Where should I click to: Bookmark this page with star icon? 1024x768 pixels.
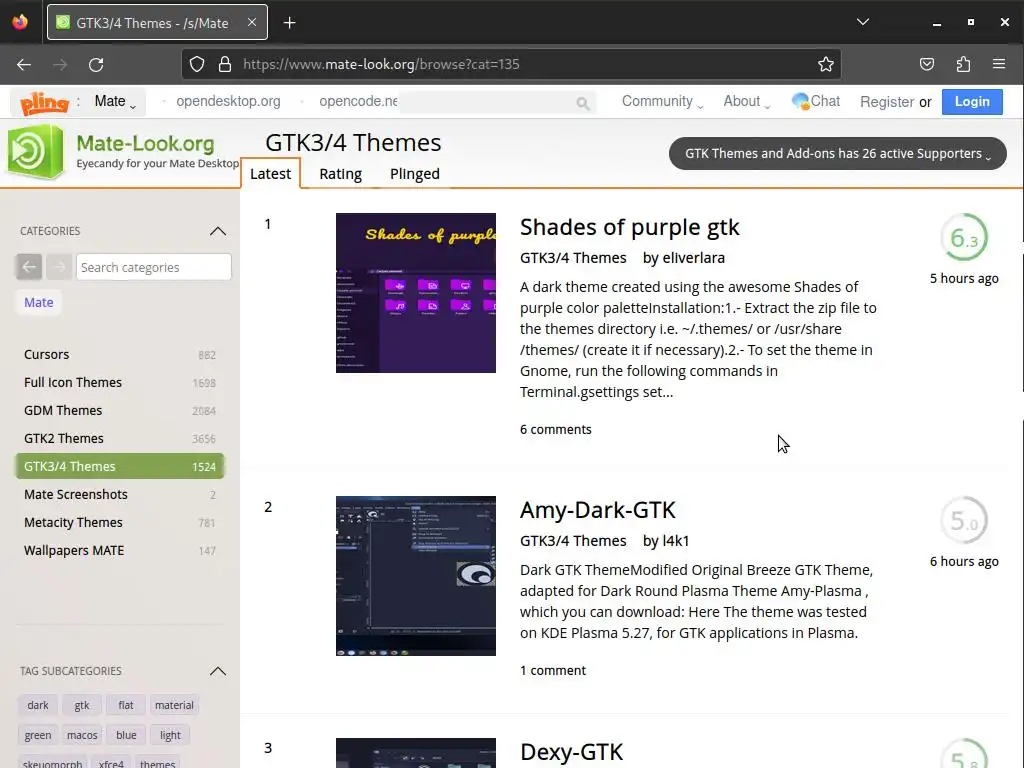point(825,64)
